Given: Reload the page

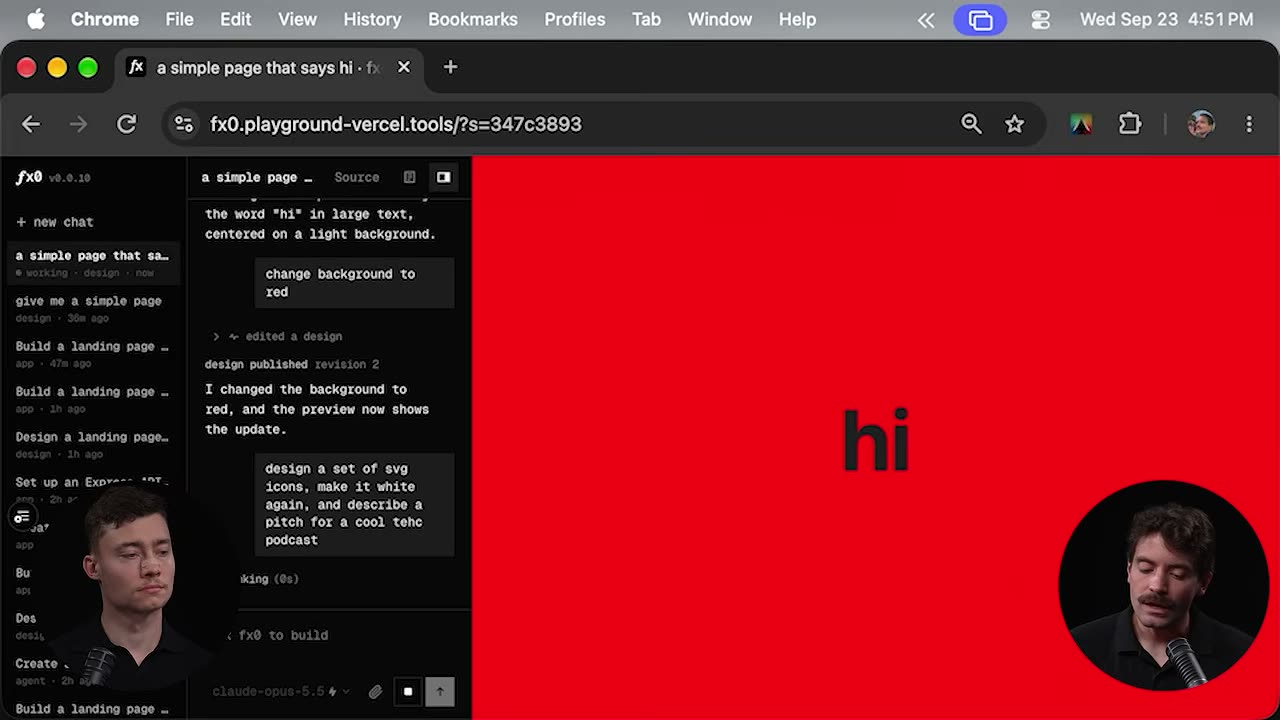Looking at the screenshot, I should click(x=126, y=124).
